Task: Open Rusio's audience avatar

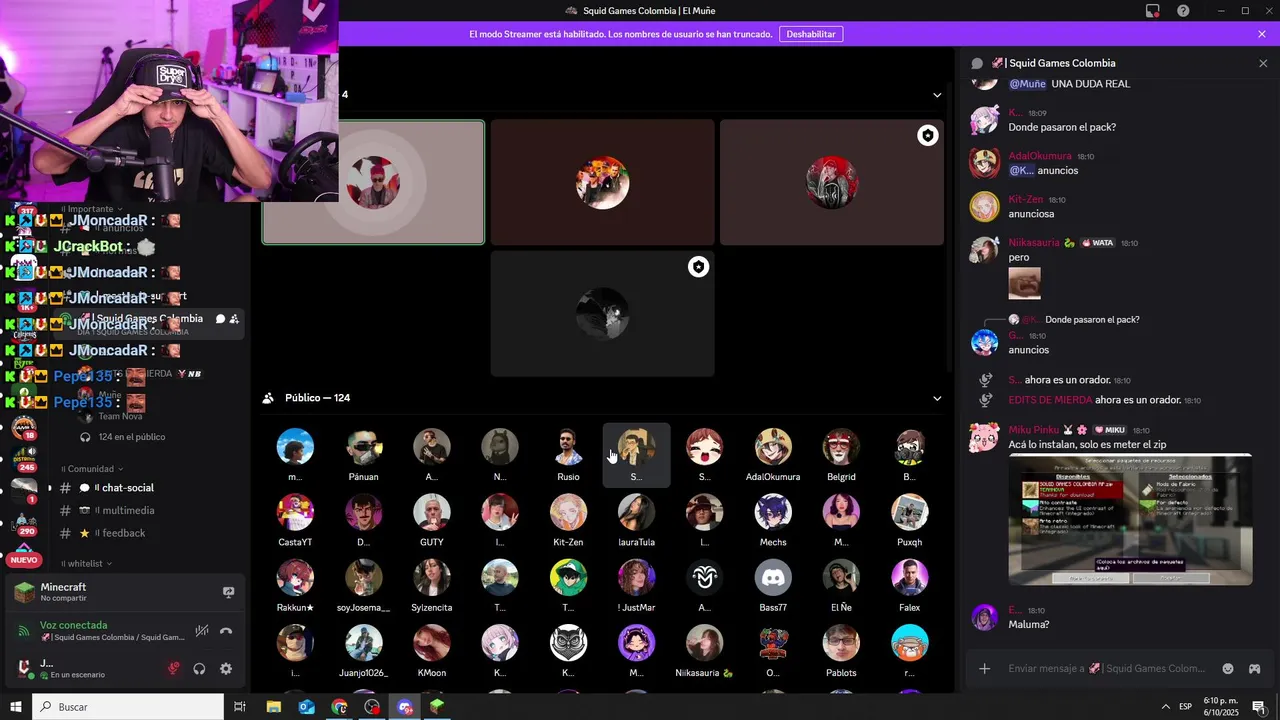Action: coord(568,447)
